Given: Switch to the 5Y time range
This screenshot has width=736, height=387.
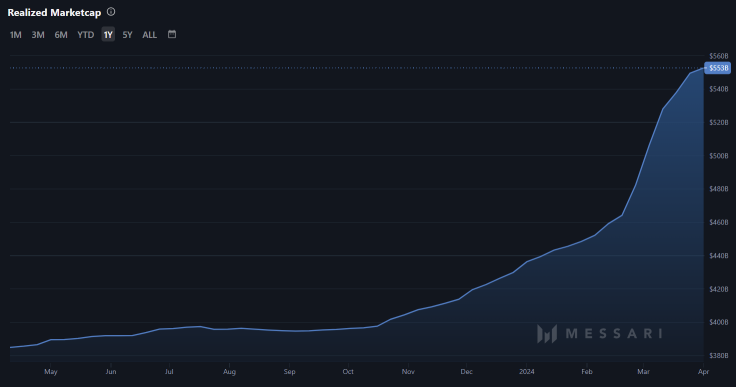Looking at the screenshot, I should pyautogui.click(x=127, y=35).
